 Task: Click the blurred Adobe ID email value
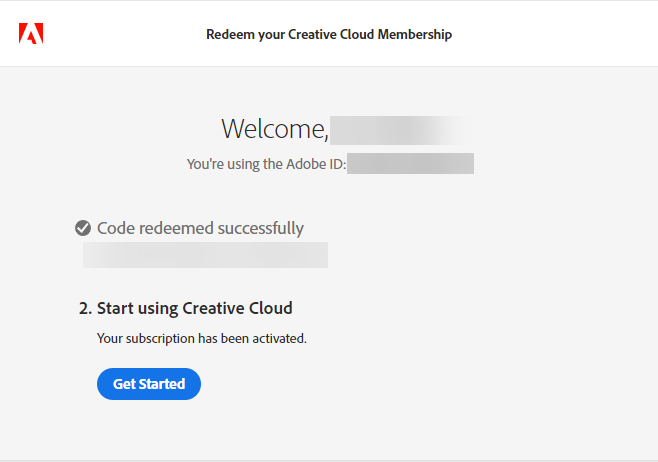point(410,164)
